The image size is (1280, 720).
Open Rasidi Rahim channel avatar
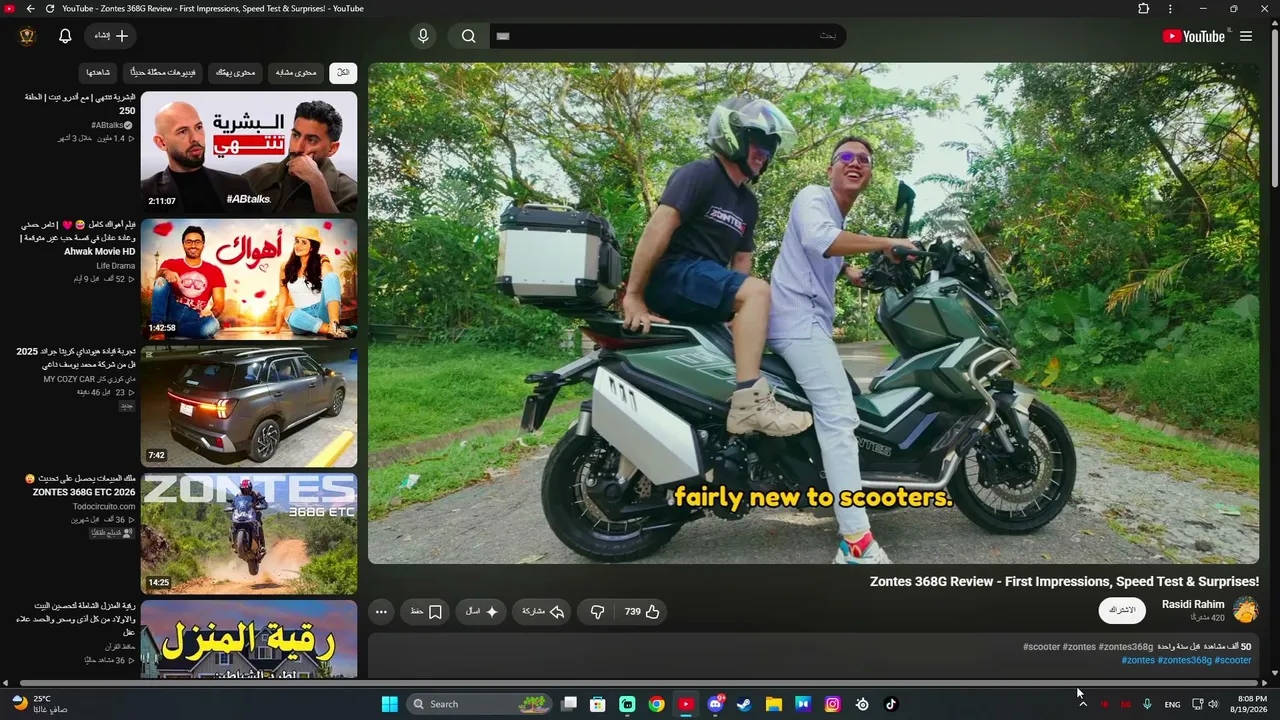pyautogui.click(x=1245, y=610)
